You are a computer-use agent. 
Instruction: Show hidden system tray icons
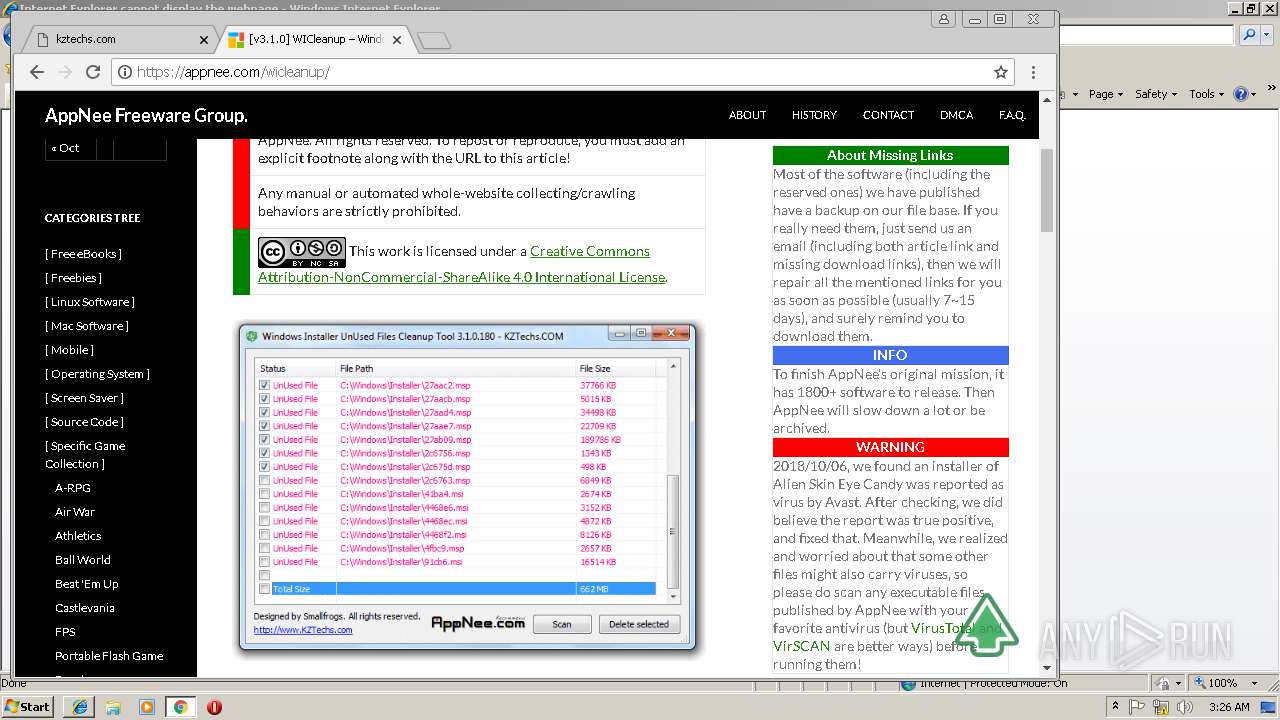[x=1116, y=707]
